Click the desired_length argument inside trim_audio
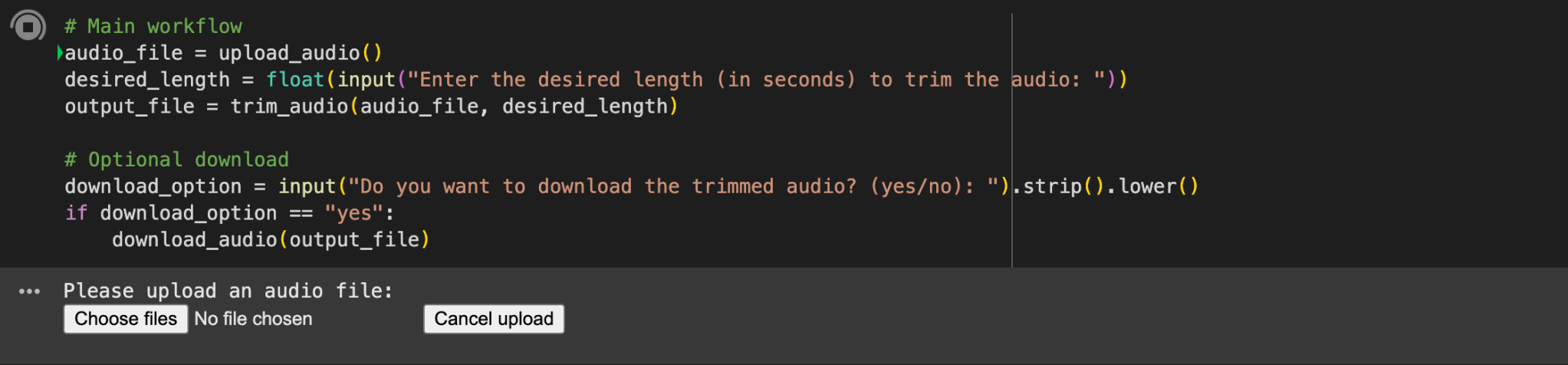The image size is (1568, 365). click(584, 107)
